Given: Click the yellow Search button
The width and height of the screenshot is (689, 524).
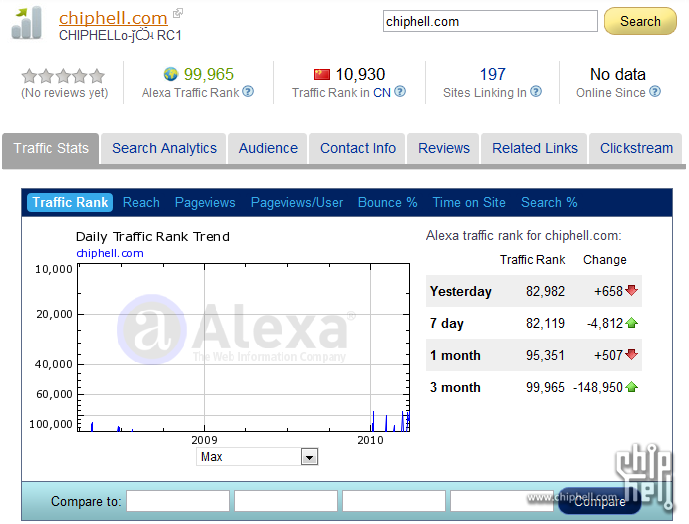Looking at the screenshot, I should pos(640,21).
